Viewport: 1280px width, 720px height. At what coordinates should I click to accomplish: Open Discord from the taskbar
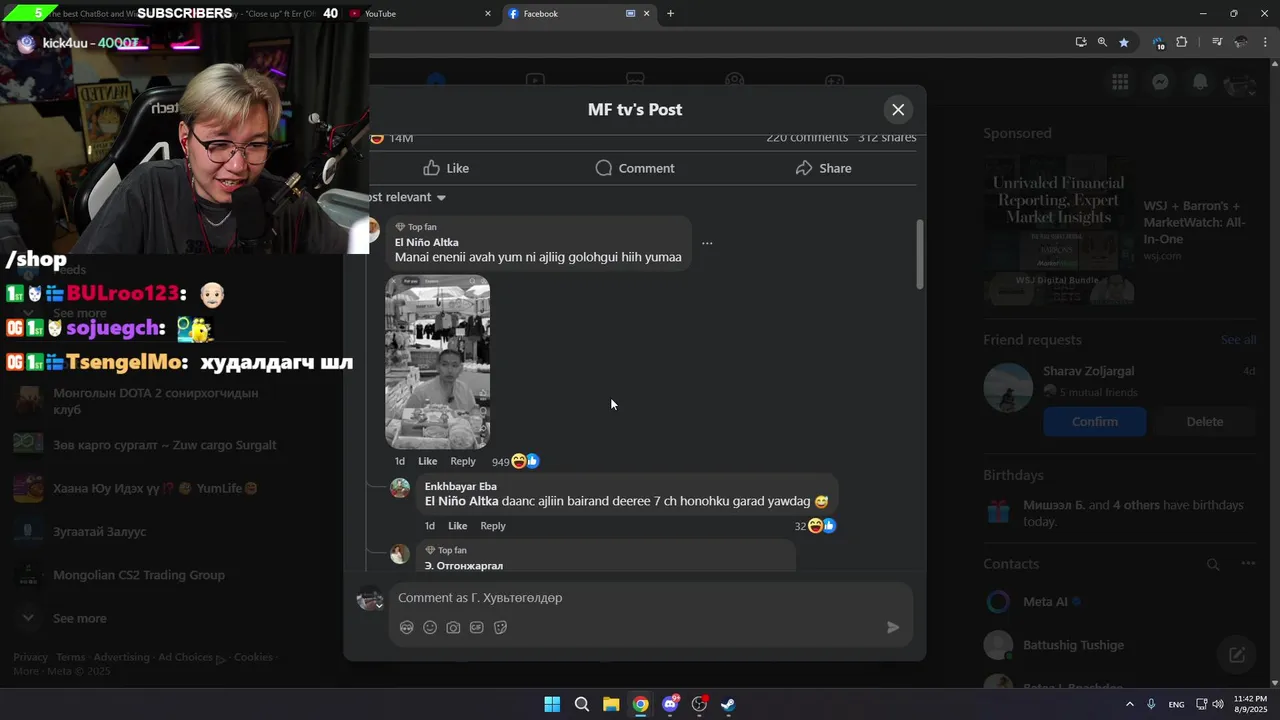(x=670, y=704)
